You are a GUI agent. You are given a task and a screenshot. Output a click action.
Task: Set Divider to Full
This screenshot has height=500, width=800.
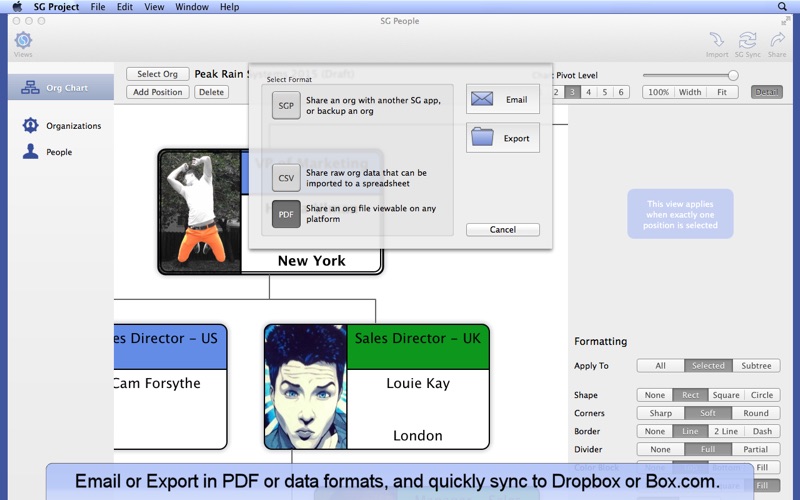tap(708, 449)
